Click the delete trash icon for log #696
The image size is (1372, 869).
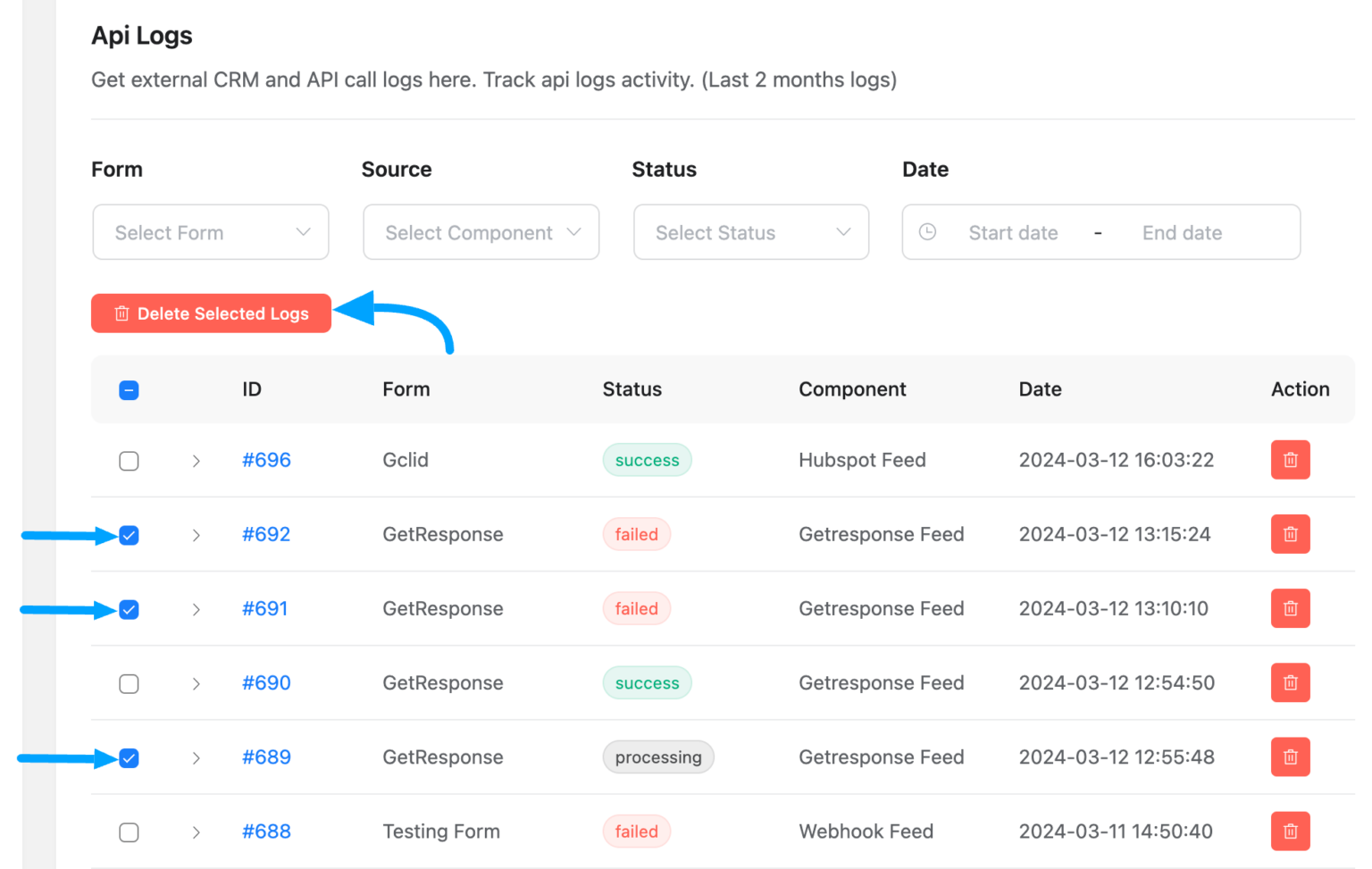pos(1290,460)
